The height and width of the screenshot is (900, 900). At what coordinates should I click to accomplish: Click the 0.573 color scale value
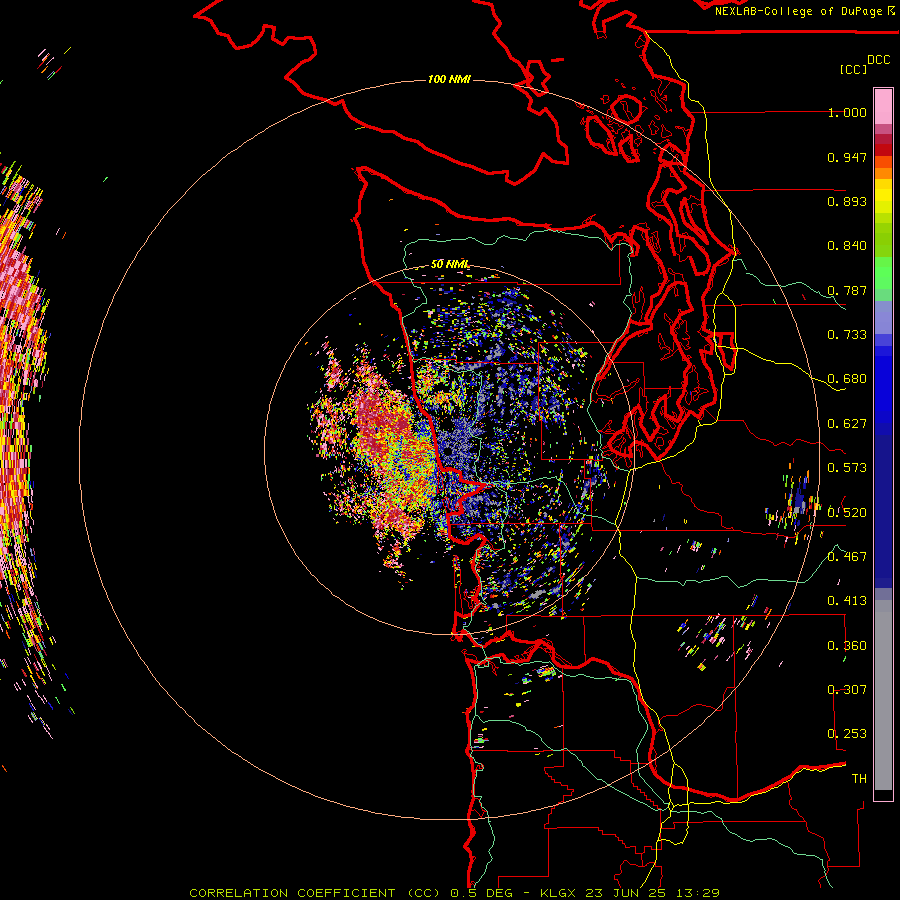point(847,468)
